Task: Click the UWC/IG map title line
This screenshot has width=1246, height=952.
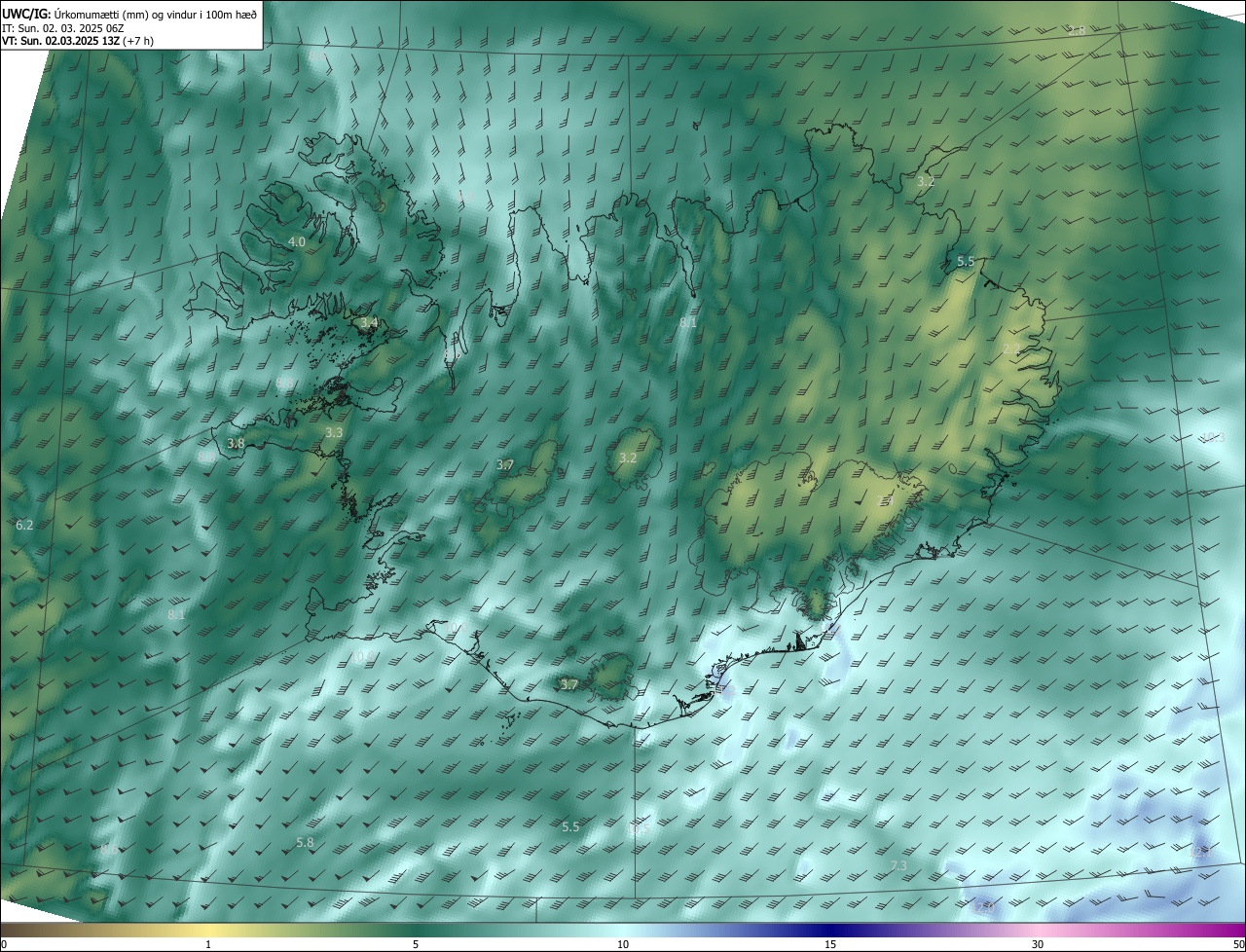Action: click(129, 13)
